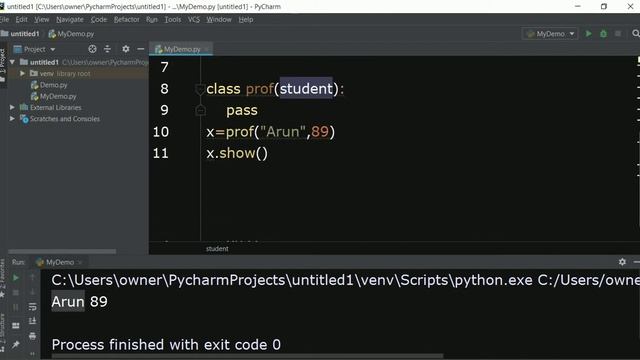Open the Refactor menu
The height and width of the screenshot is (360, 640).
coord(127,20)
